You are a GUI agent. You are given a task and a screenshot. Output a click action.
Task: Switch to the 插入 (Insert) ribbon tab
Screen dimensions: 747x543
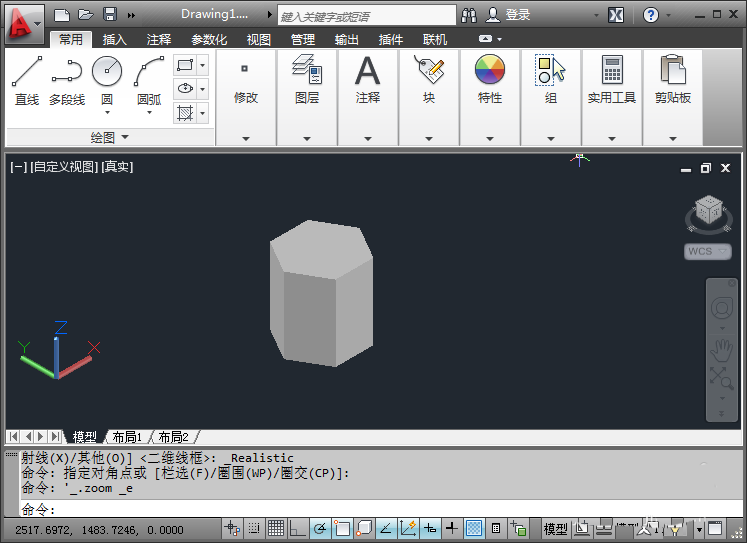[x=115, y=40]
